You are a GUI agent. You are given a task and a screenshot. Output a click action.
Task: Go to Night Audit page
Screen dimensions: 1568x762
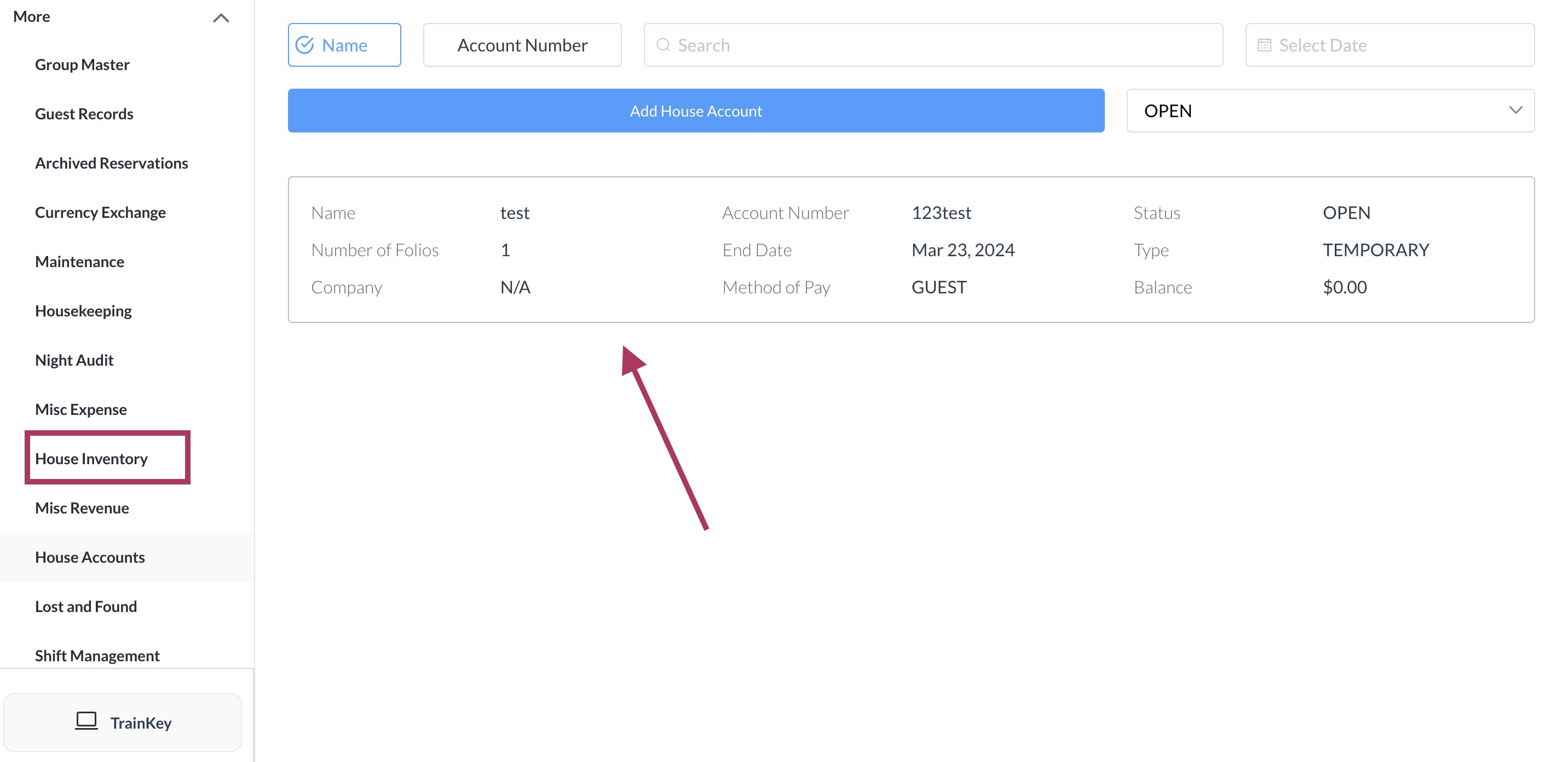point(74,360)
